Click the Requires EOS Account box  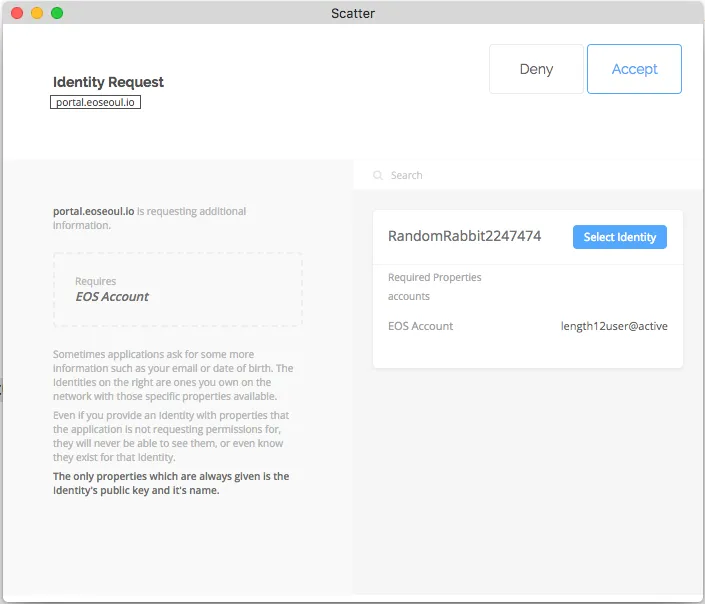pos(178,289)
